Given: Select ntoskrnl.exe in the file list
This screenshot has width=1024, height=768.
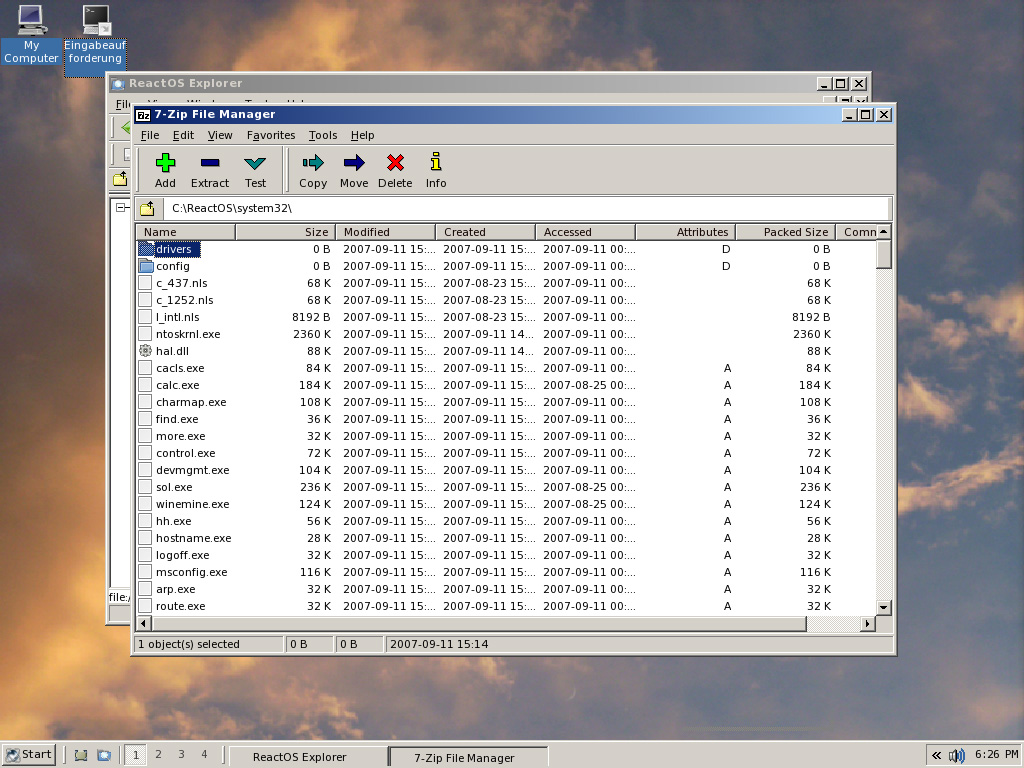Looking at the screenshot, I should (188, 334).
